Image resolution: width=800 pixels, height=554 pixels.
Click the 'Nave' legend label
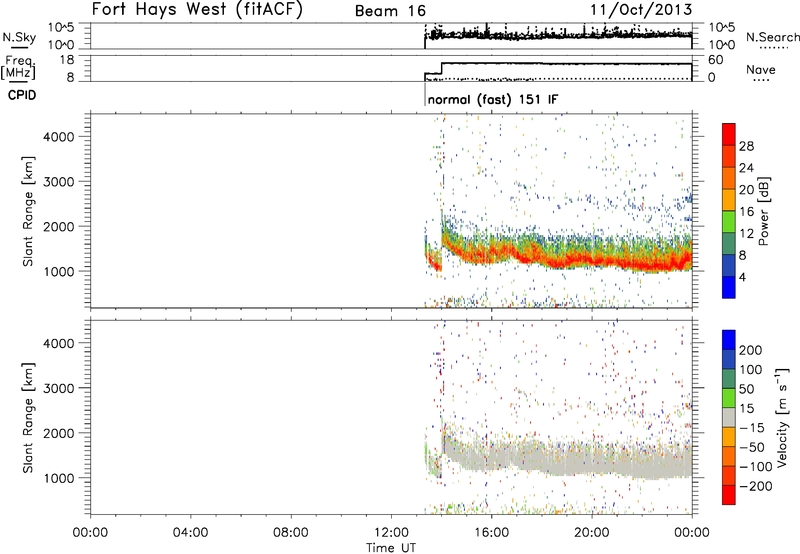(x=761, y=69)
